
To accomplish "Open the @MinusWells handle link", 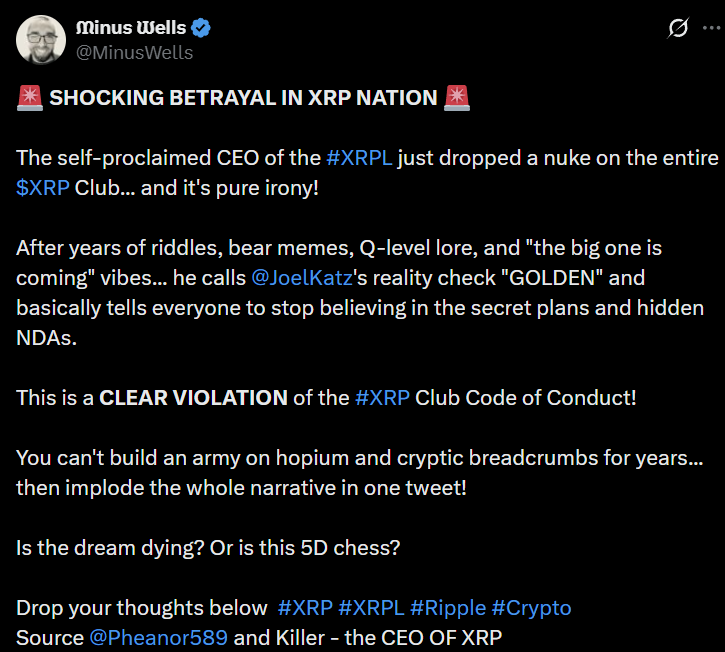I will coord(134,52).
